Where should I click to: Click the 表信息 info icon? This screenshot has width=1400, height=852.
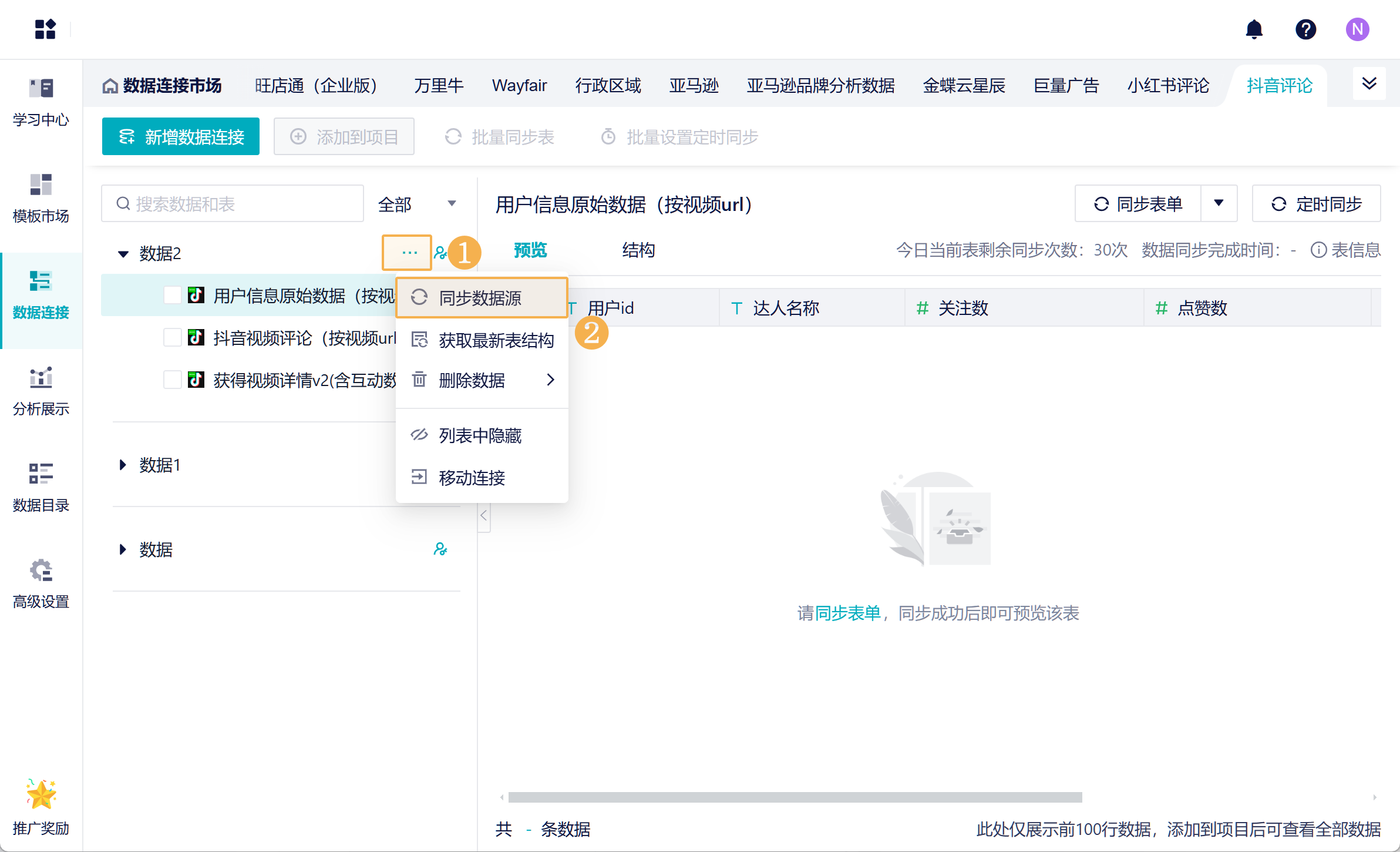(x=1318, y=250)
